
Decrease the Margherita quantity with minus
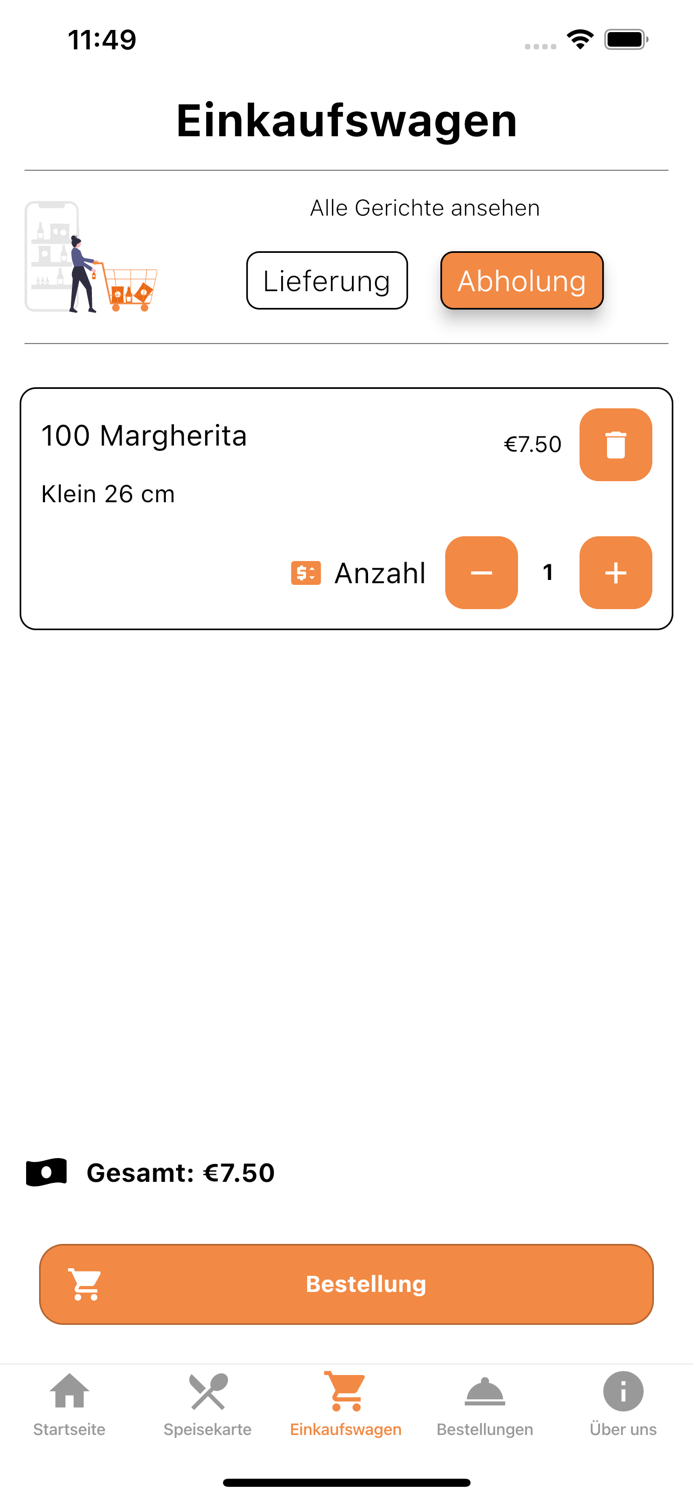(x=482, y=573)
